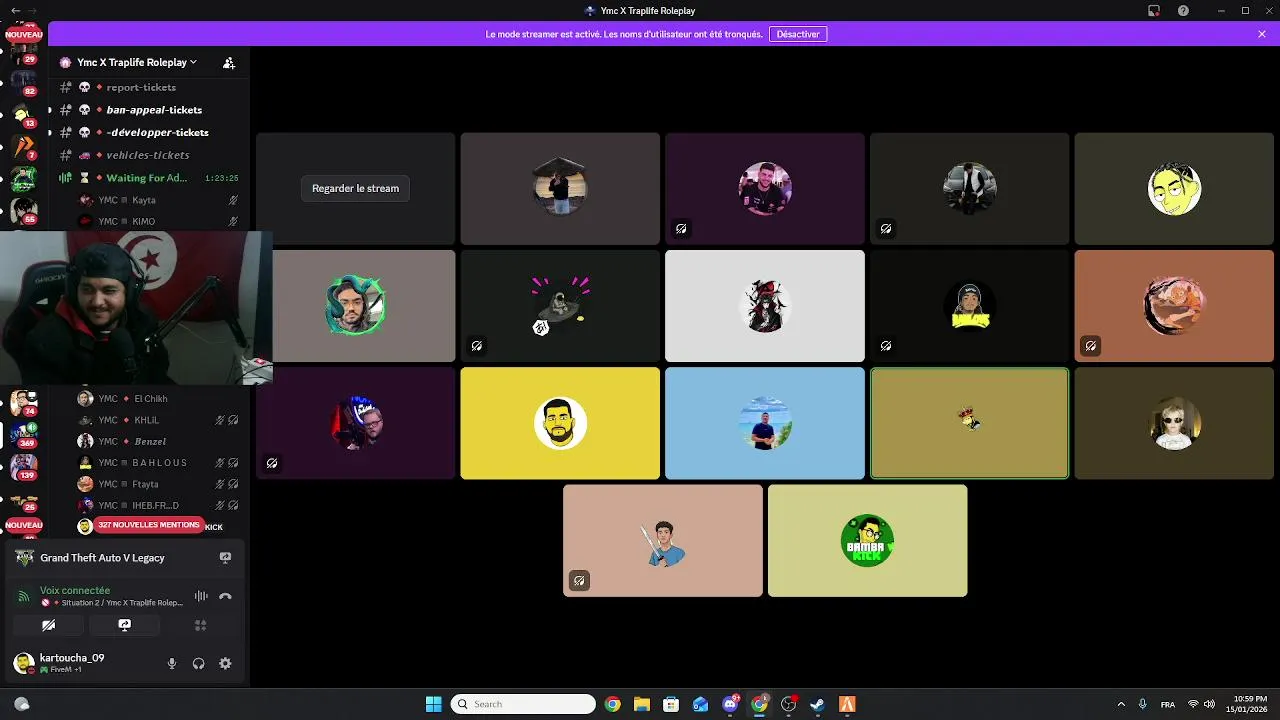Image resolution: width=1280 pixels, height=720 pixels.
Task: Open Discord from the taskbar
Action: tap(730, 704)
